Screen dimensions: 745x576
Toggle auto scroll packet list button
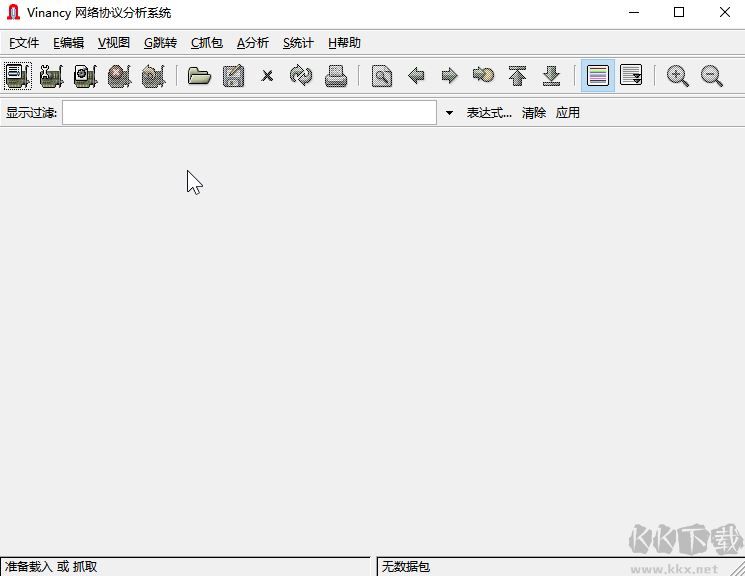click(x=631, y=76)
